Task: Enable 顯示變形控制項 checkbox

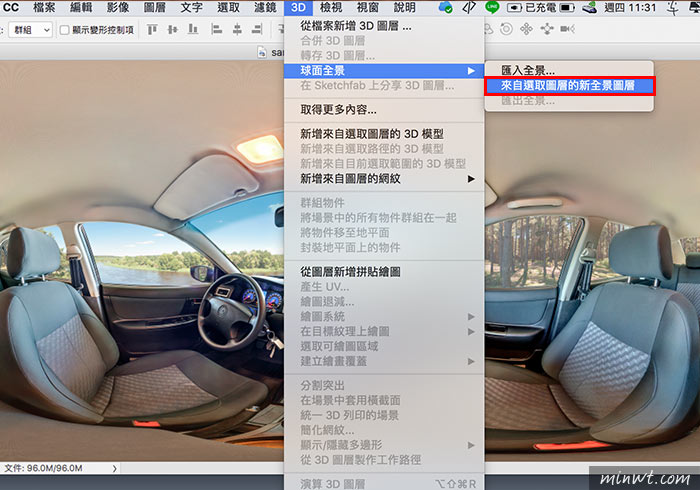Action: click(64, 30)
